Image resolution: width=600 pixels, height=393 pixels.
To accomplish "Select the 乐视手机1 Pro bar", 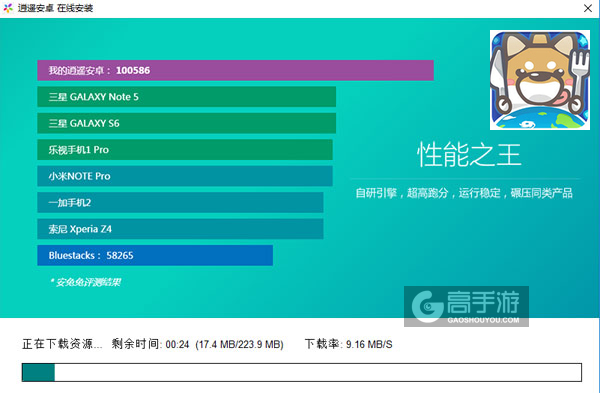I will pos(185,150).
